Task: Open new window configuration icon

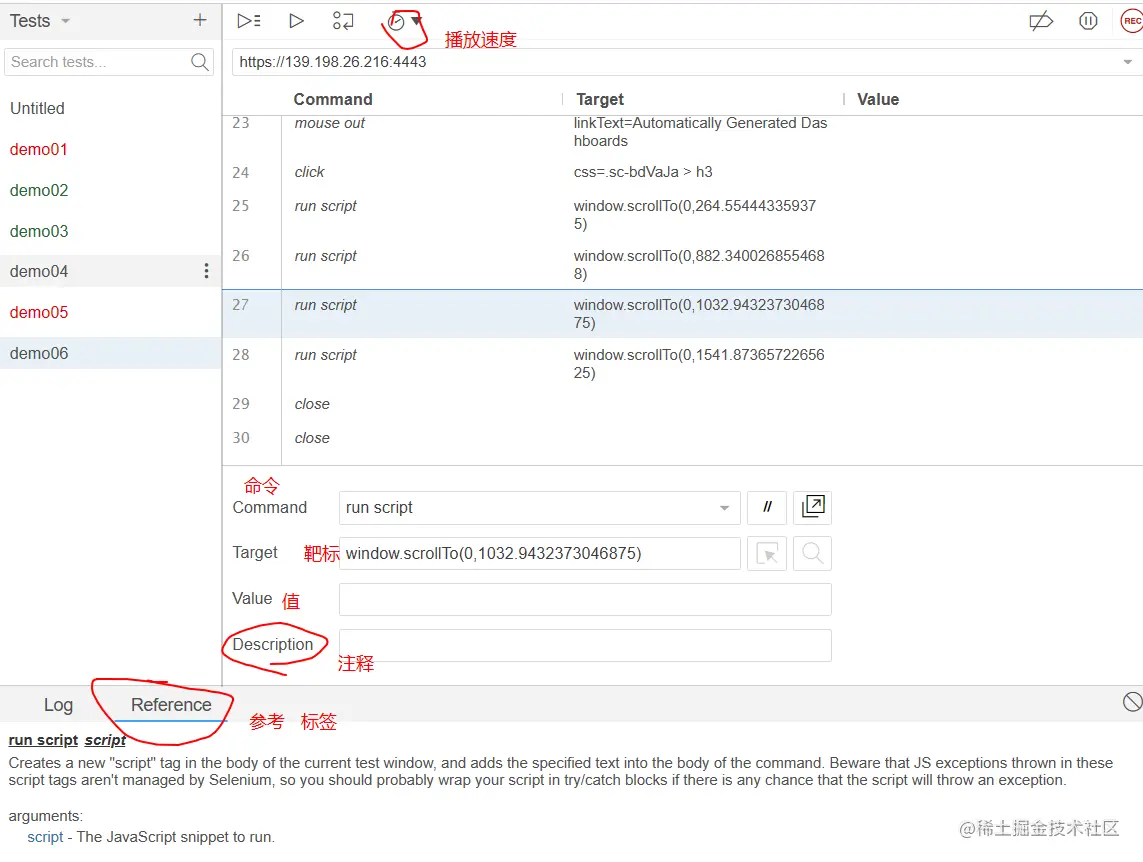Action: (x=812, y=507)
